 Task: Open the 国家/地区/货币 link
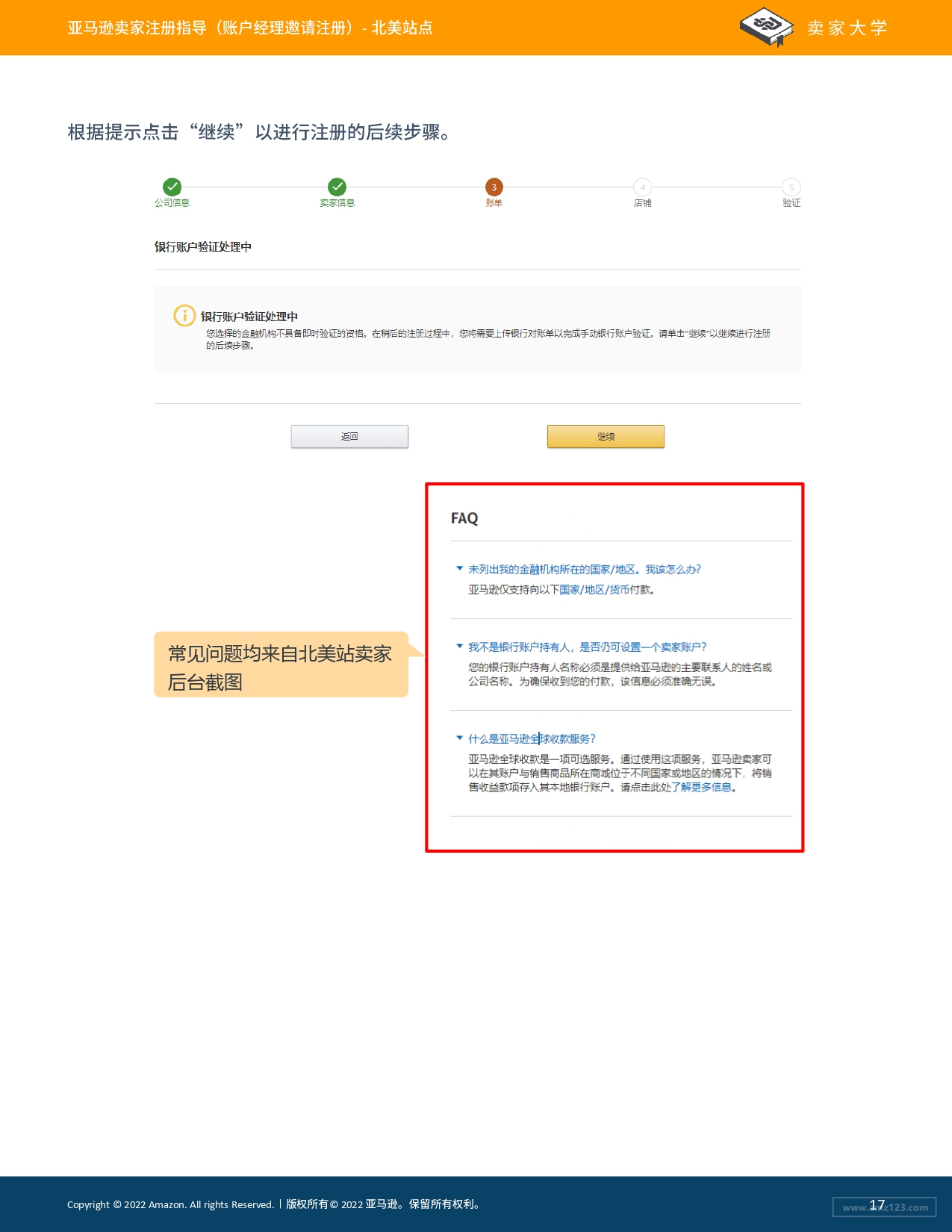click(594, 590)
